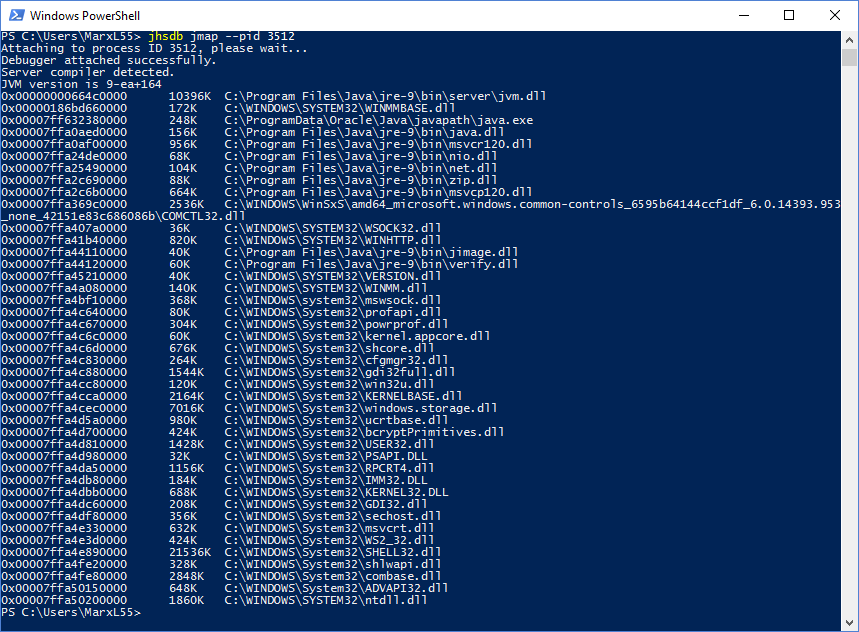This screenshot has height=632, width=859.
Task: Click 'Debugger attached successfully.' line
Action: coord(108,60)
